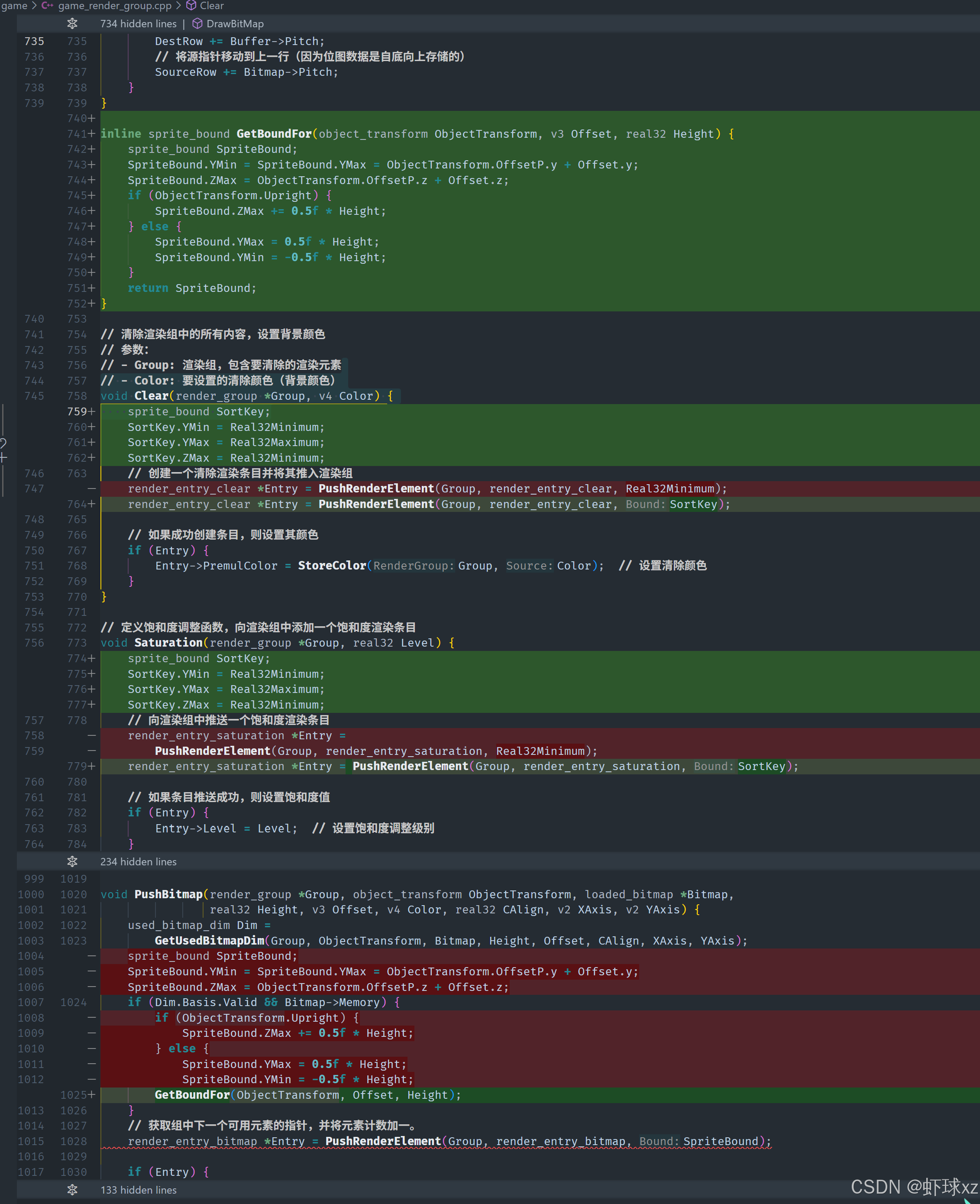This screenshot has width=980, height=1204.
Task: Click unfold icon beside 133 hidden lines
Action: pyautogui.click(x=72, y=1189)
